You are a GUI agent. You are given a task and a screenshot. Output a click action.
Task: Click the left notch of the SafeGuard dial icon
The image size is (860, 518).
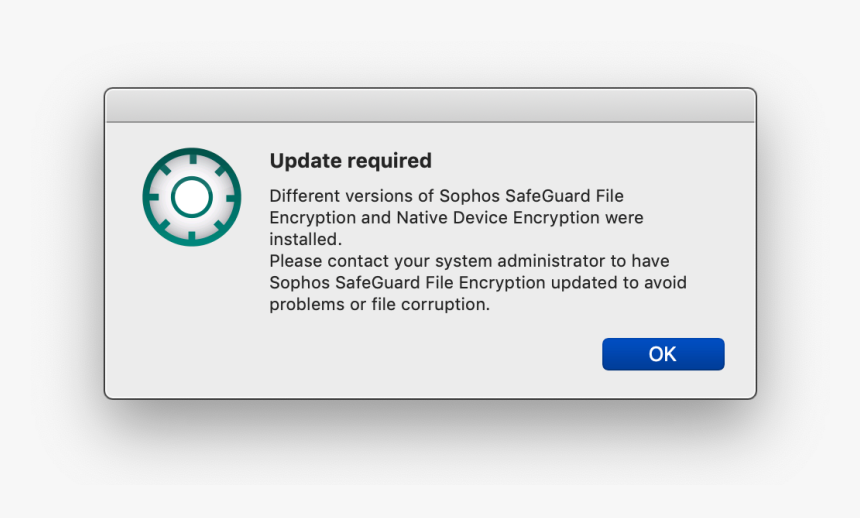[x=154, y=197]
